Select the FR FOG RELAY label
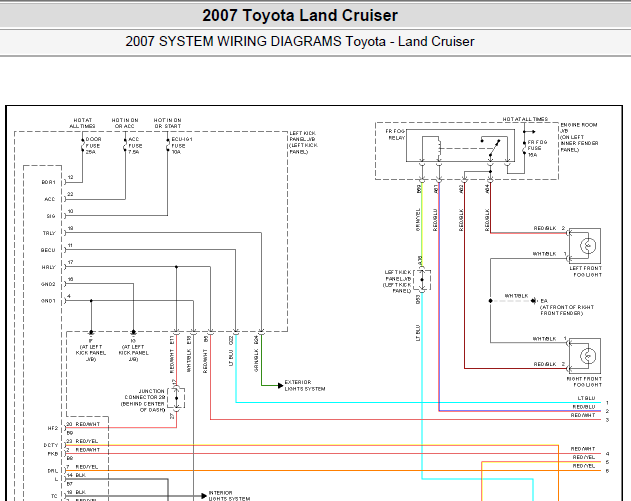The image size is (631, 501). (x=395, y=134)
